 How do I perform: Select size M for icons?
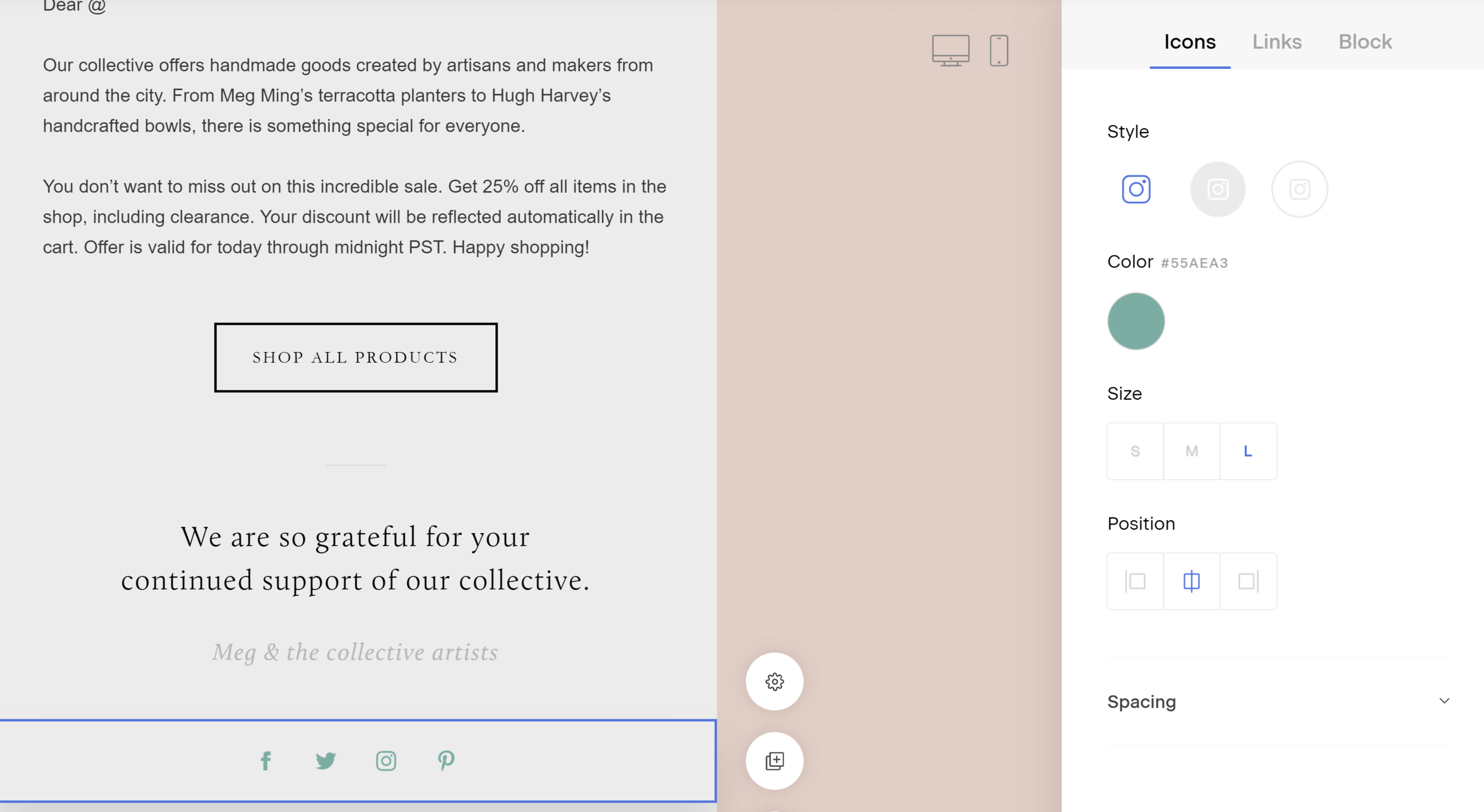(1191, 451)
